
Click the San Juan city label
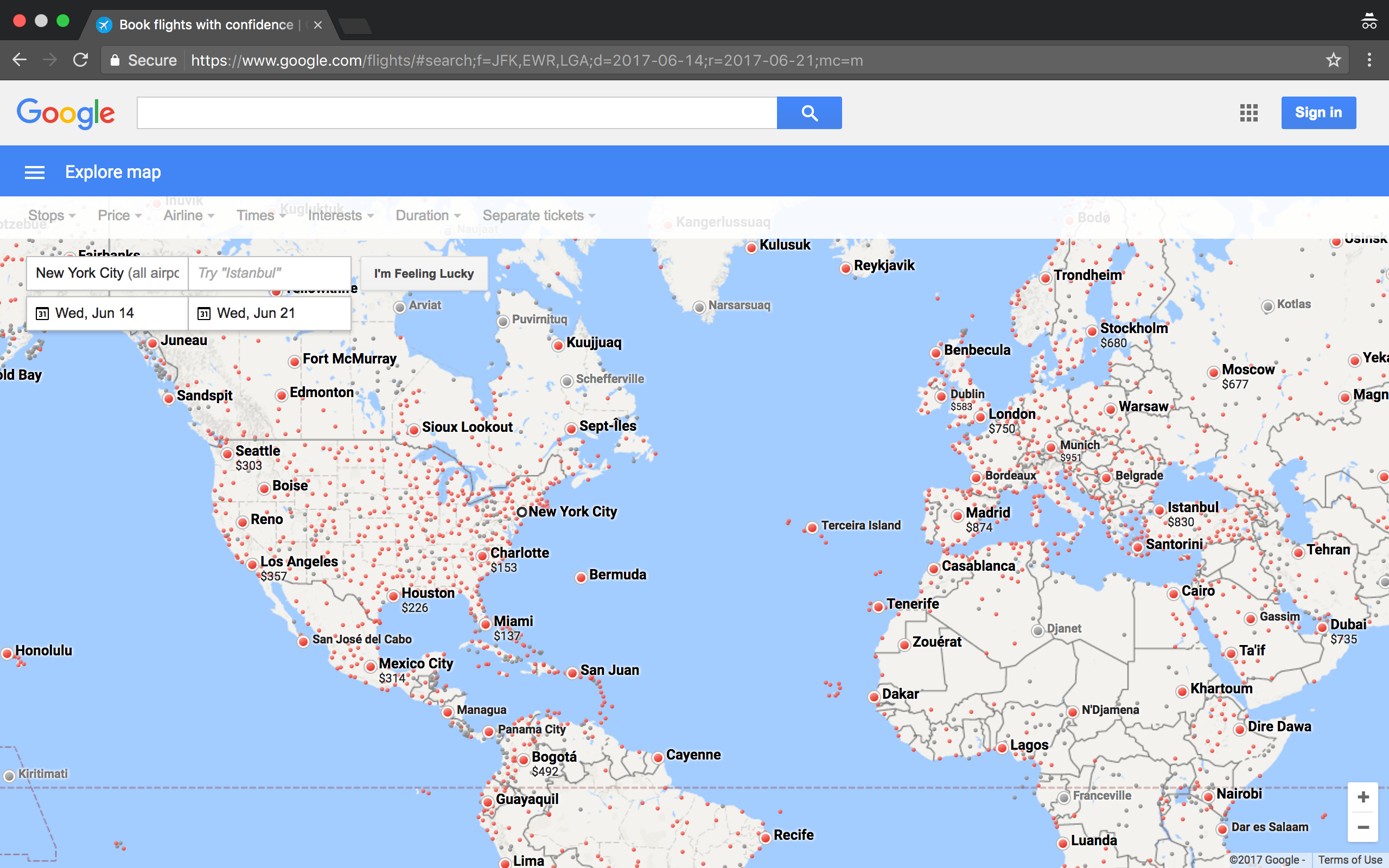pos(609,671)
